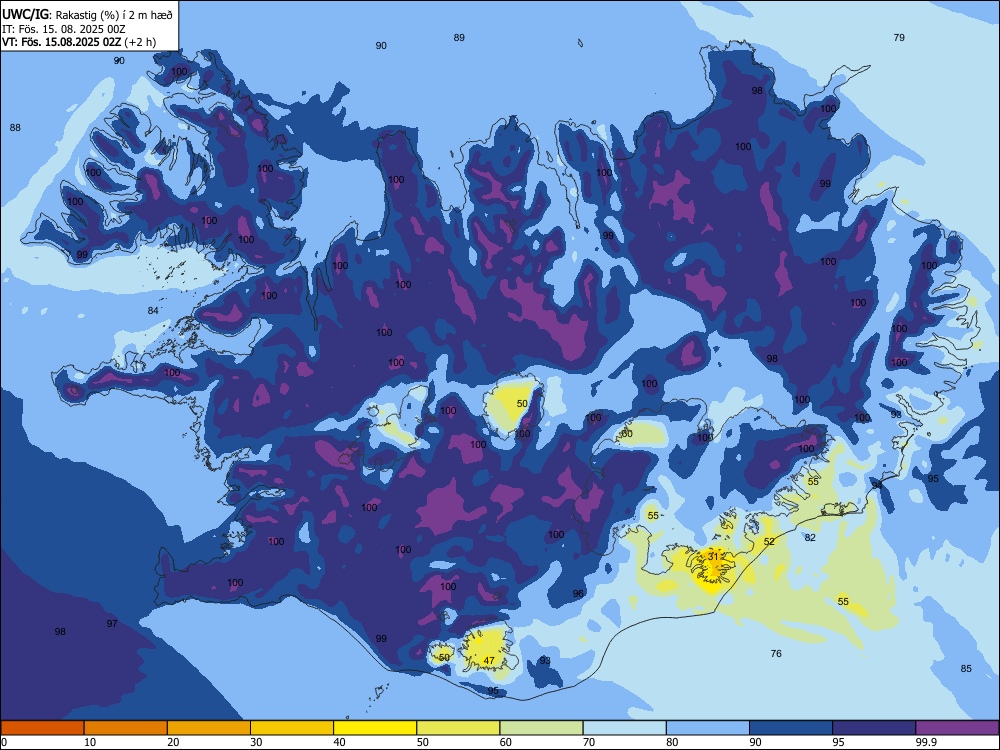
Task: Click the orange 10–20 legend swatch
Action: [126, 728]
